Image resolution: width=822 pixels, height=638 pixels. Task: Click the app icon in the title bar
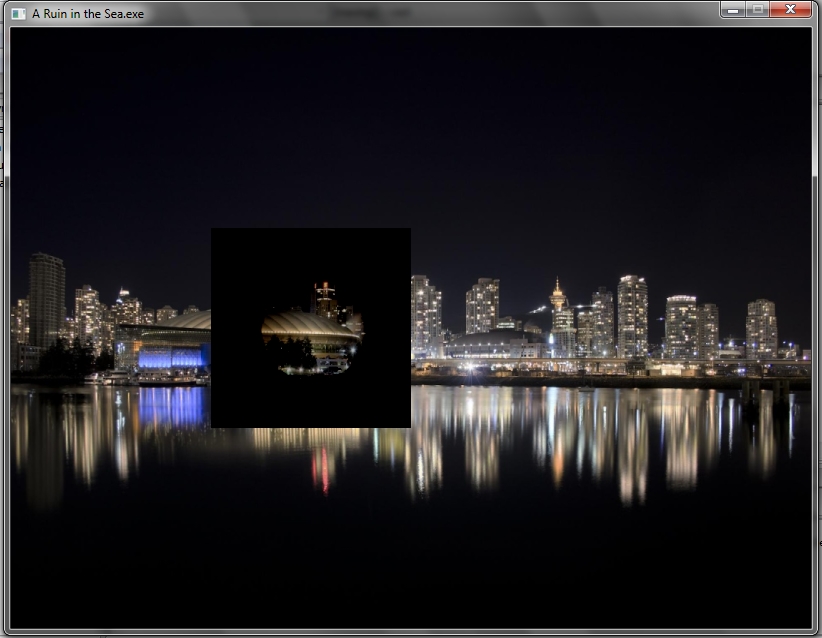(x=18, y=13)
